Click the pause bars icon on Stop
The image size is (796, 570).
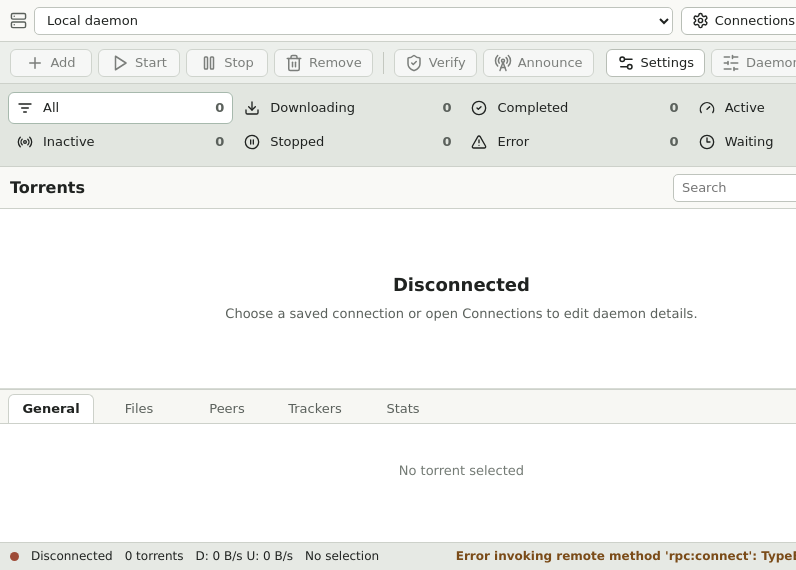(x=209, y=63)
